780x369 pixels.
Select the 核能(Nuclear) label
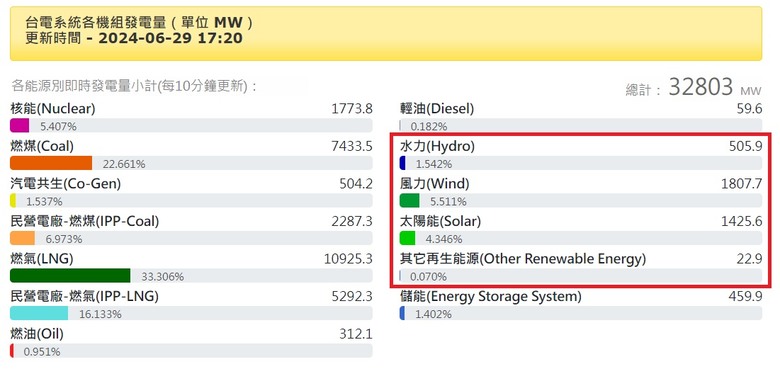52,108
